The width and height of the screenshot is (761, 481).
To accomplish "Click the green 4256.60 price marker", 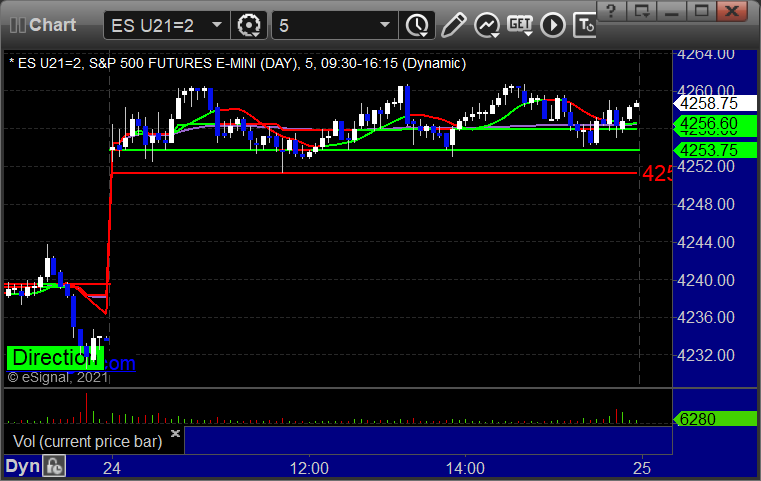I will pos(715,123).
